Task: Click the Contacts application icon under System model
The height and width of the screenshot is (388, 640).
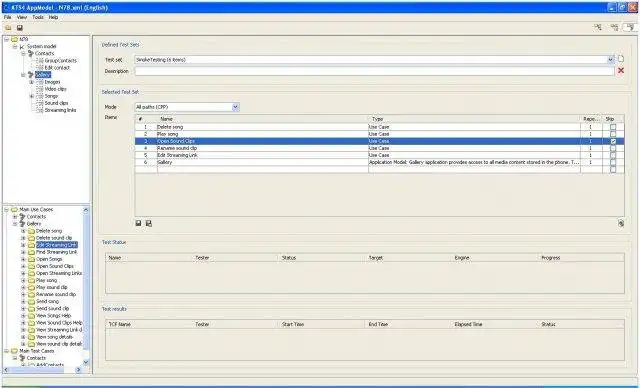Action: 30,53
